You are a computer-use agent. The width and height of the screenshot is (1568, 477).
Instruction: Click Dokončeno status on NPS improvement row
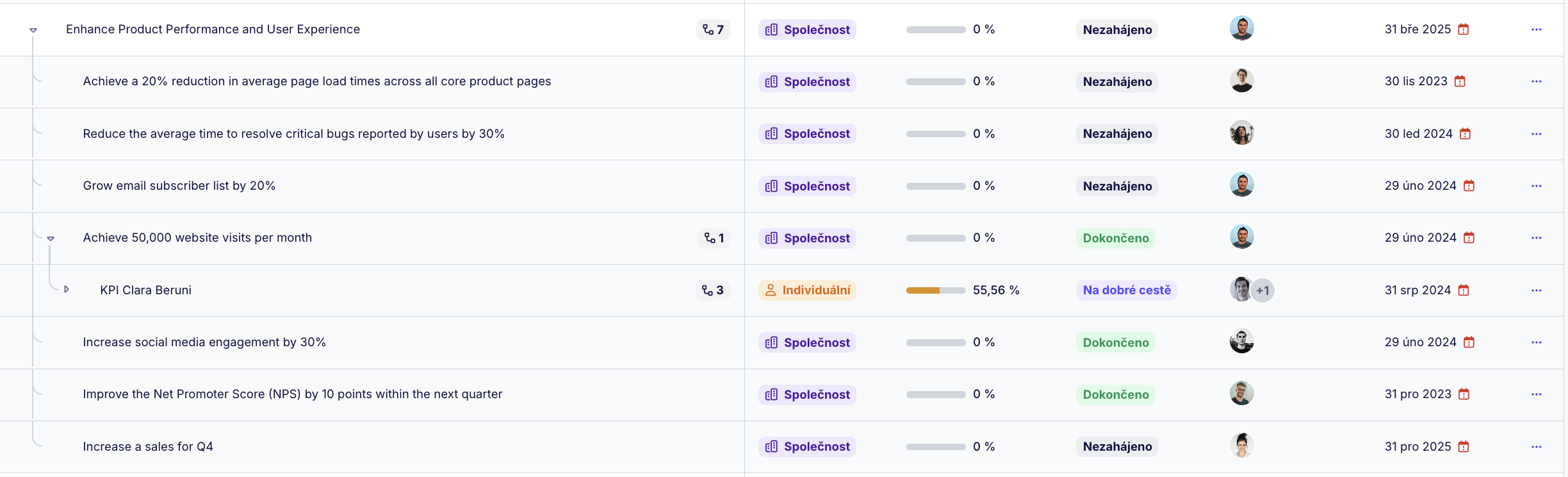point(1116,394)
